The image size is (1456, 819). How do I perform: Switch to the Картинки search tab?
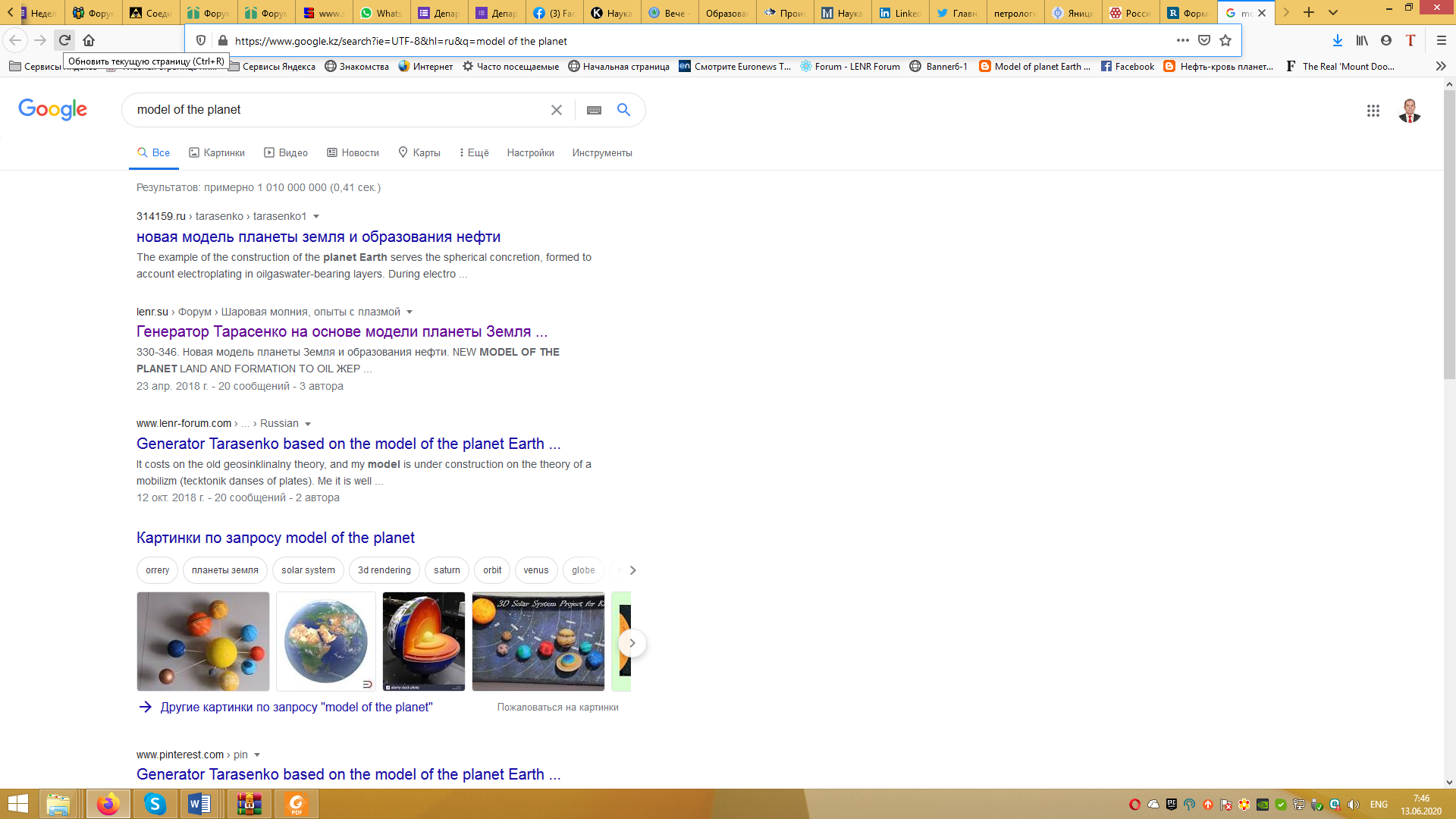[217, 152]
